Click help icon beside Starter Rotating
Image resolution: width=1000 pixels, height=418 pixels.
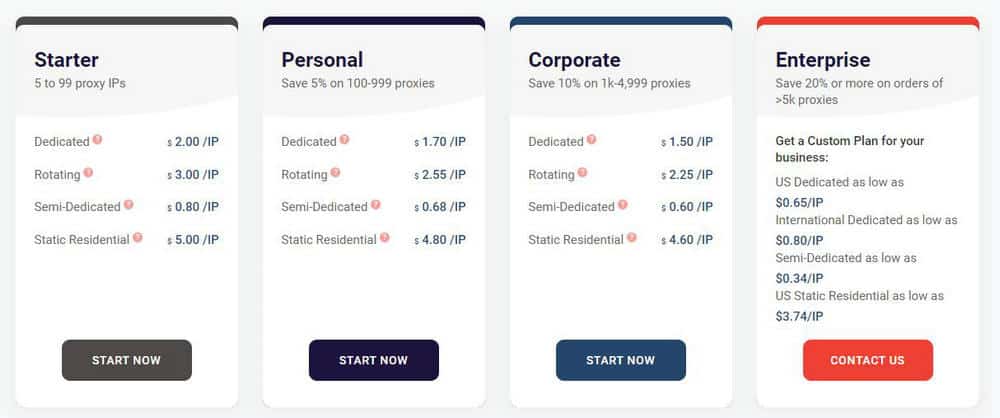click(x=88, y=172)
